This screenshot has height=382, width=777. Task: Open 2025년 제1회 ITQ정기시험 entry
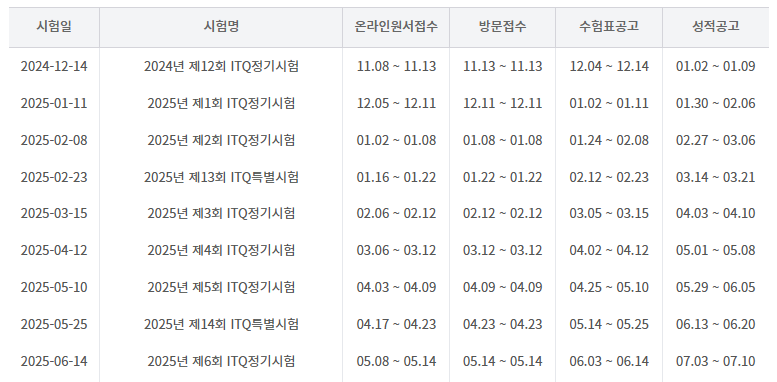coord(221,103)
